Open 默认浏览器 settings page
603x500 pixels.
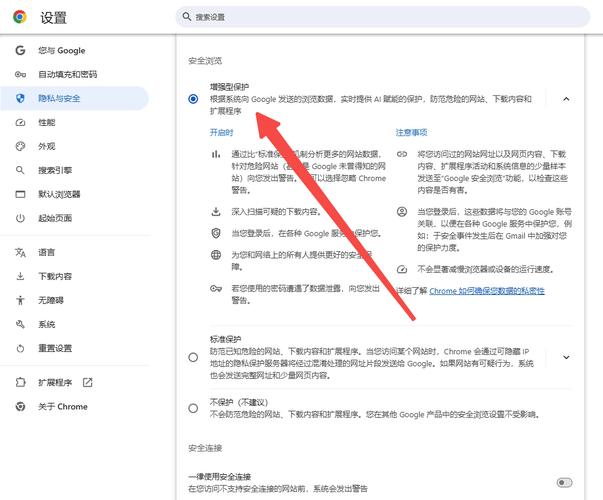[59, 194]
